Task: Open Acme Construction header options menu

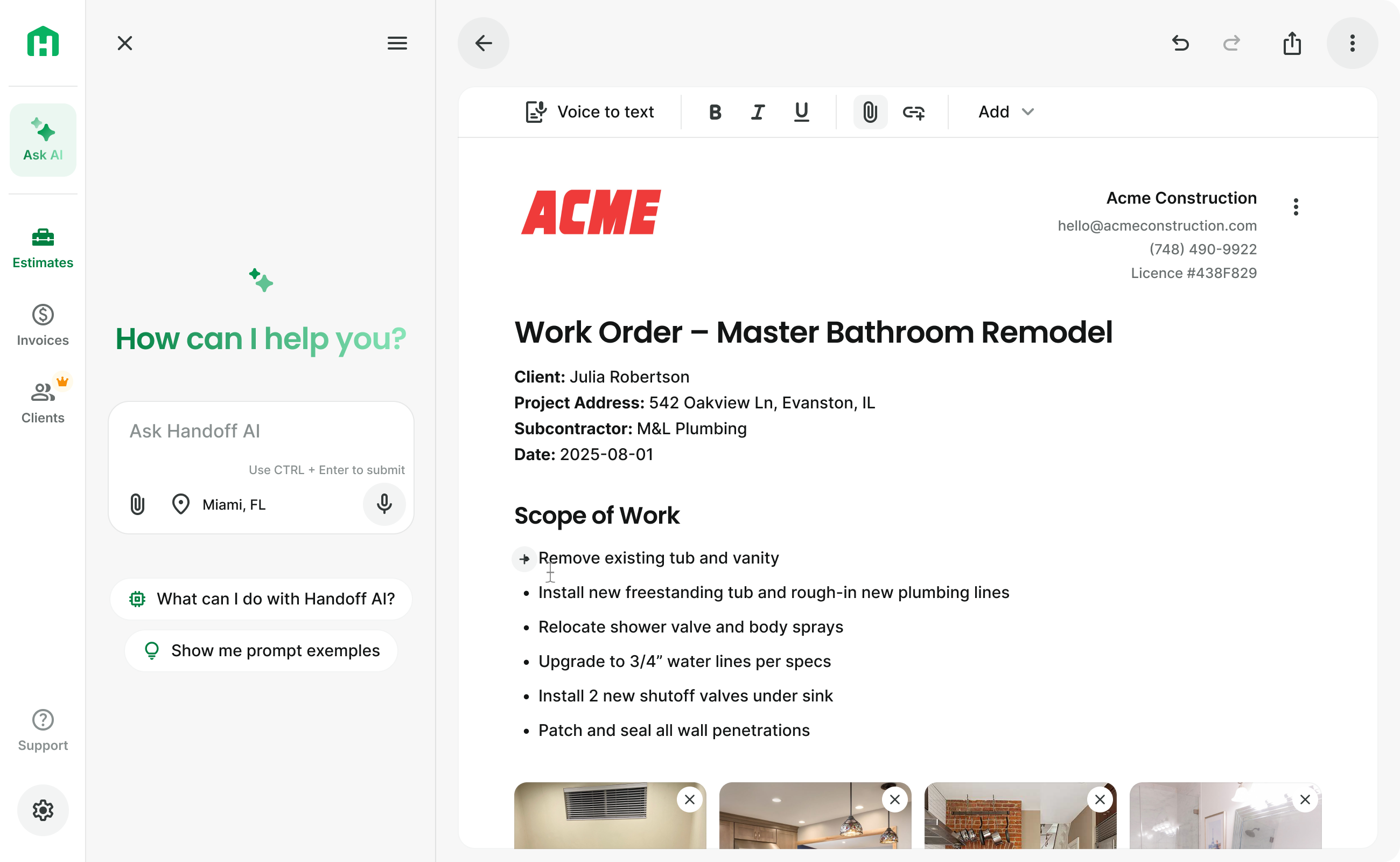Action: pos(1296,207)
